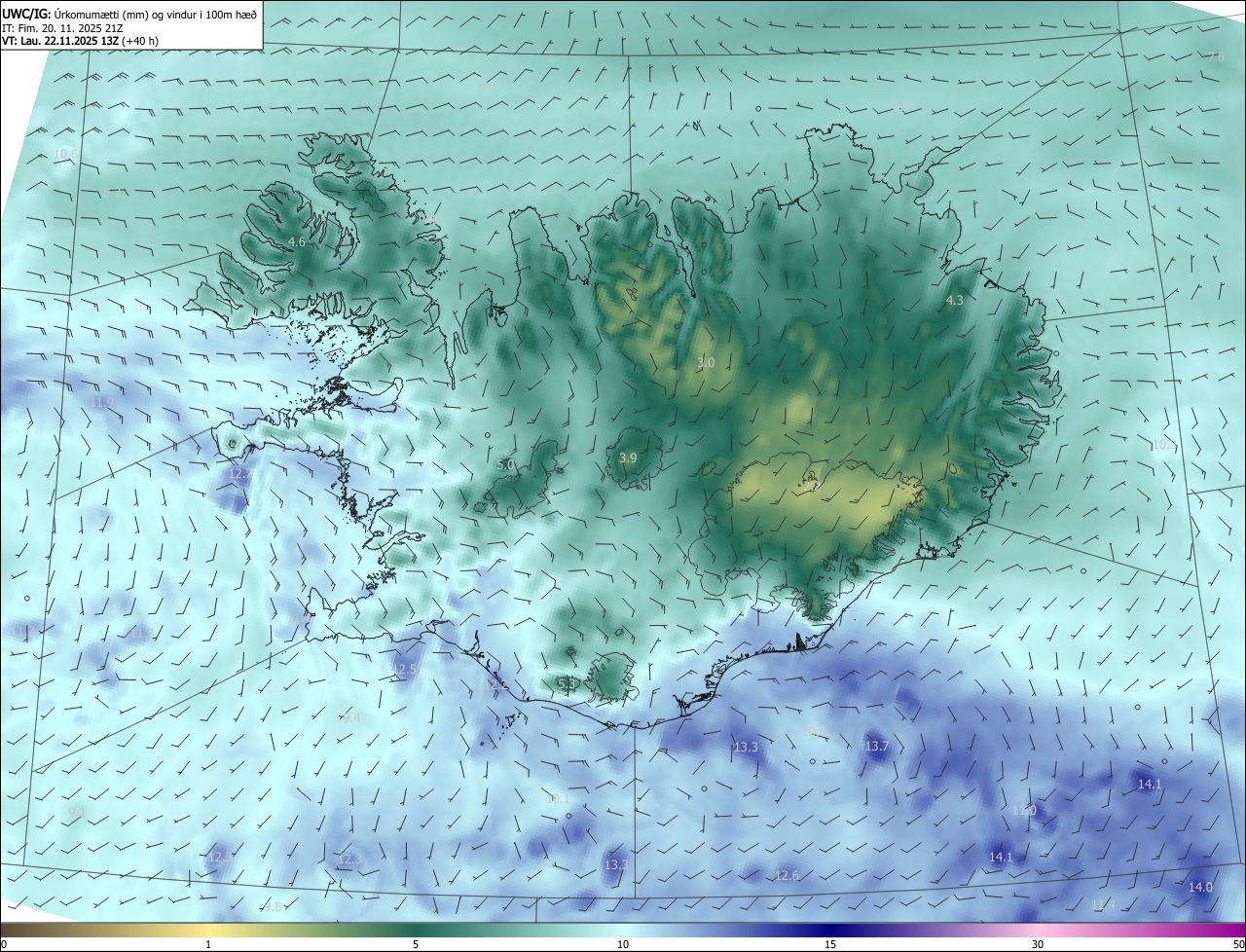Click the 10.6 value label on the map
The width and height of the screenshot is (1246, 952).
pos(65,154)
